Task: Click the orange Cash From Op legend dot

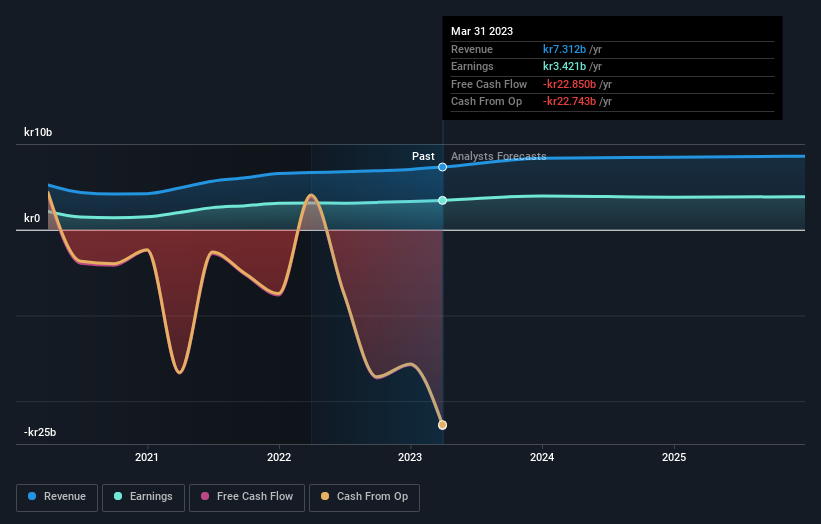Action: tap(325, 496)
